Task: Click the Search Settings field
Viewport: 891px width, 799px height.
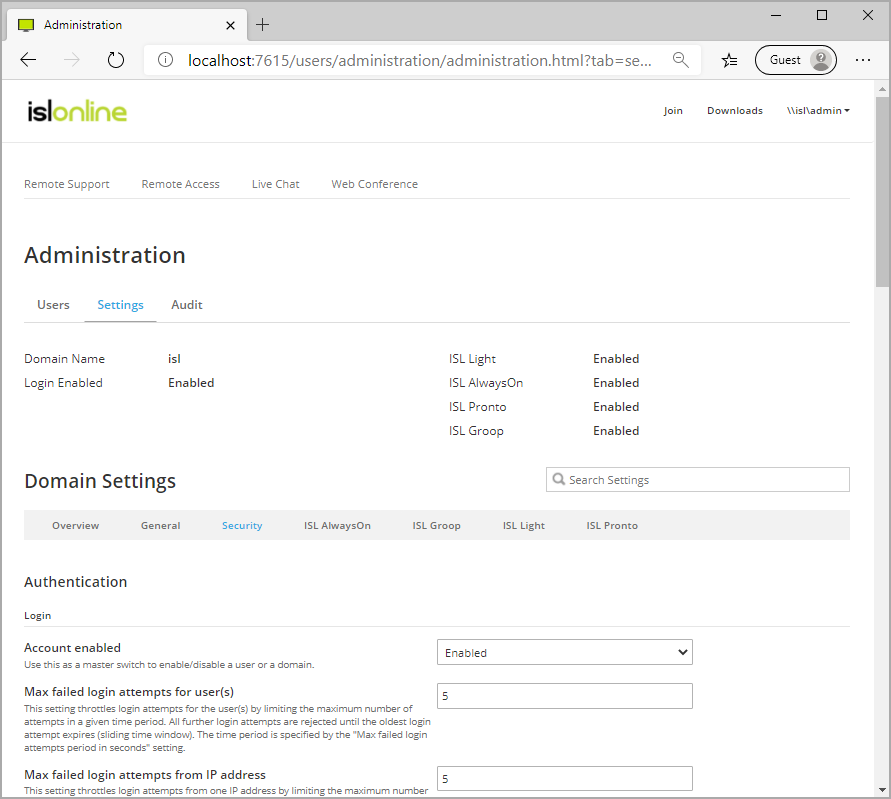Action: pos(698,480)
